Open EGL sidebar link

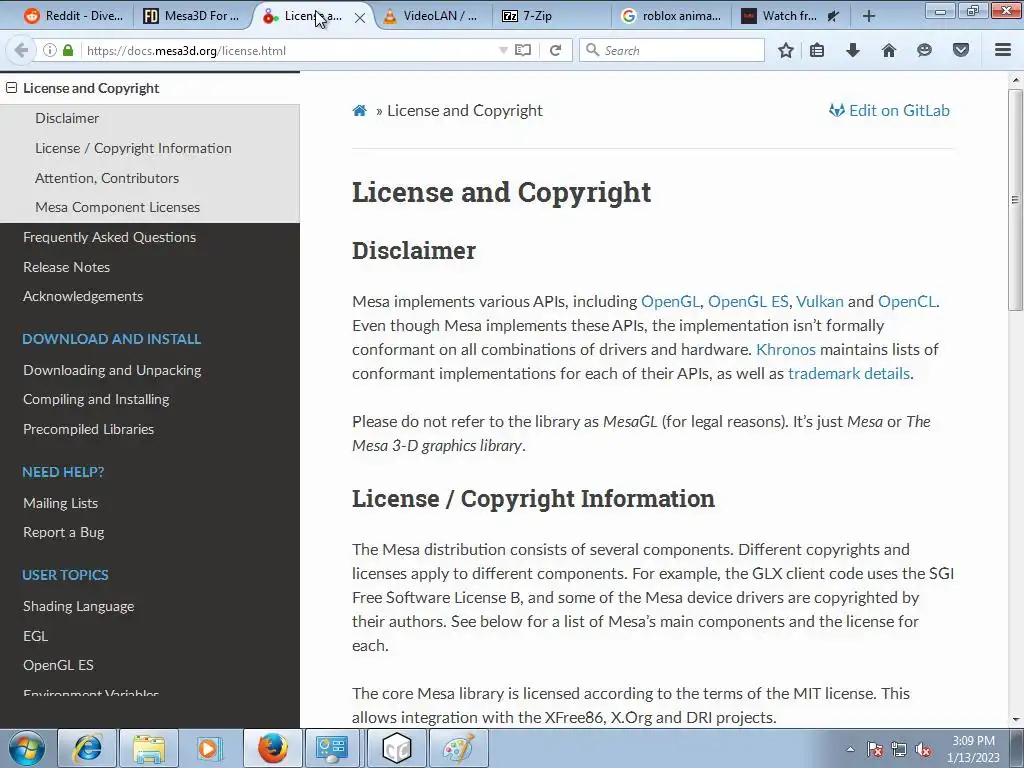point(35,635)
